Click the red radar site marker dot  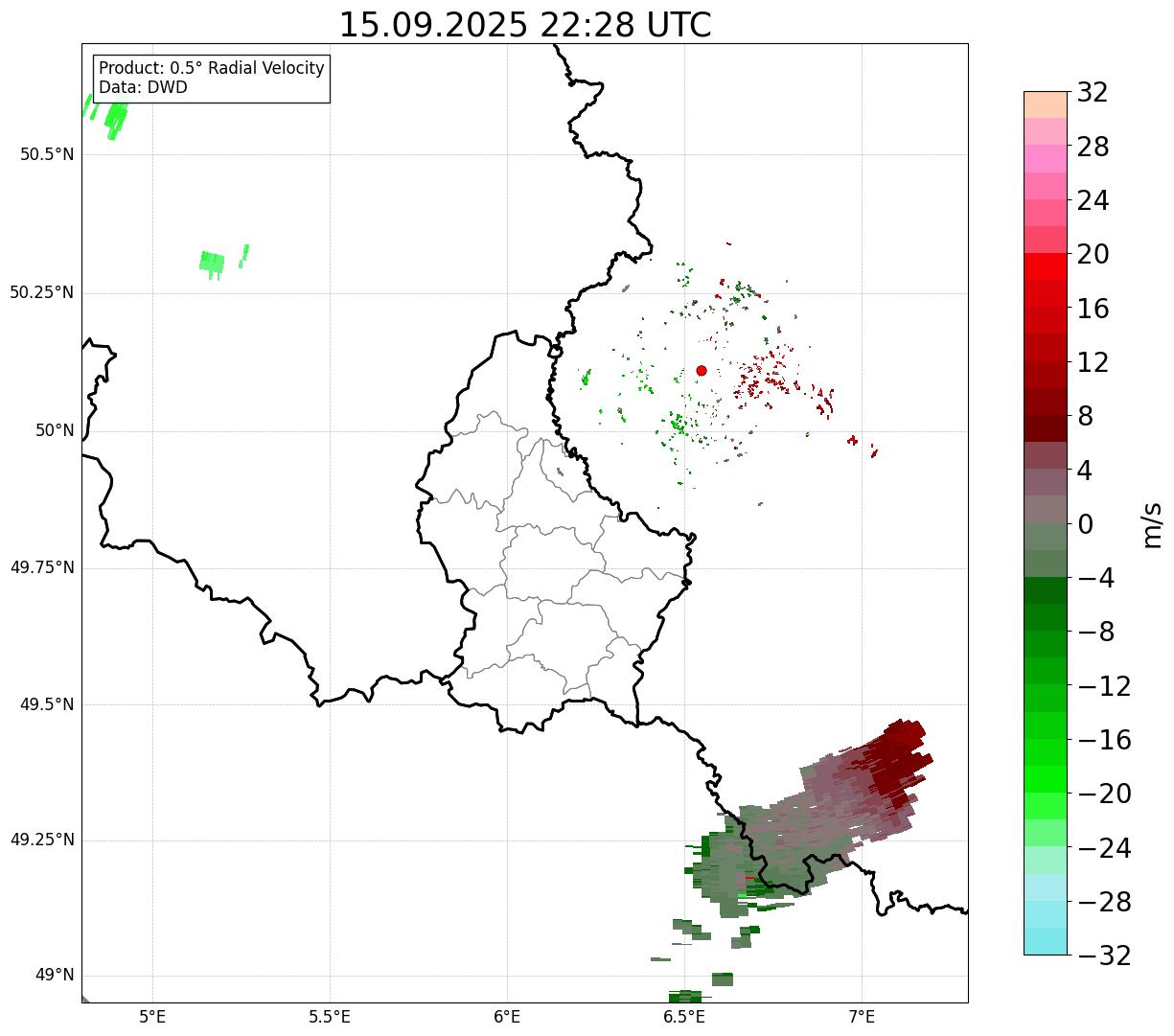click(x=702, y=370)
